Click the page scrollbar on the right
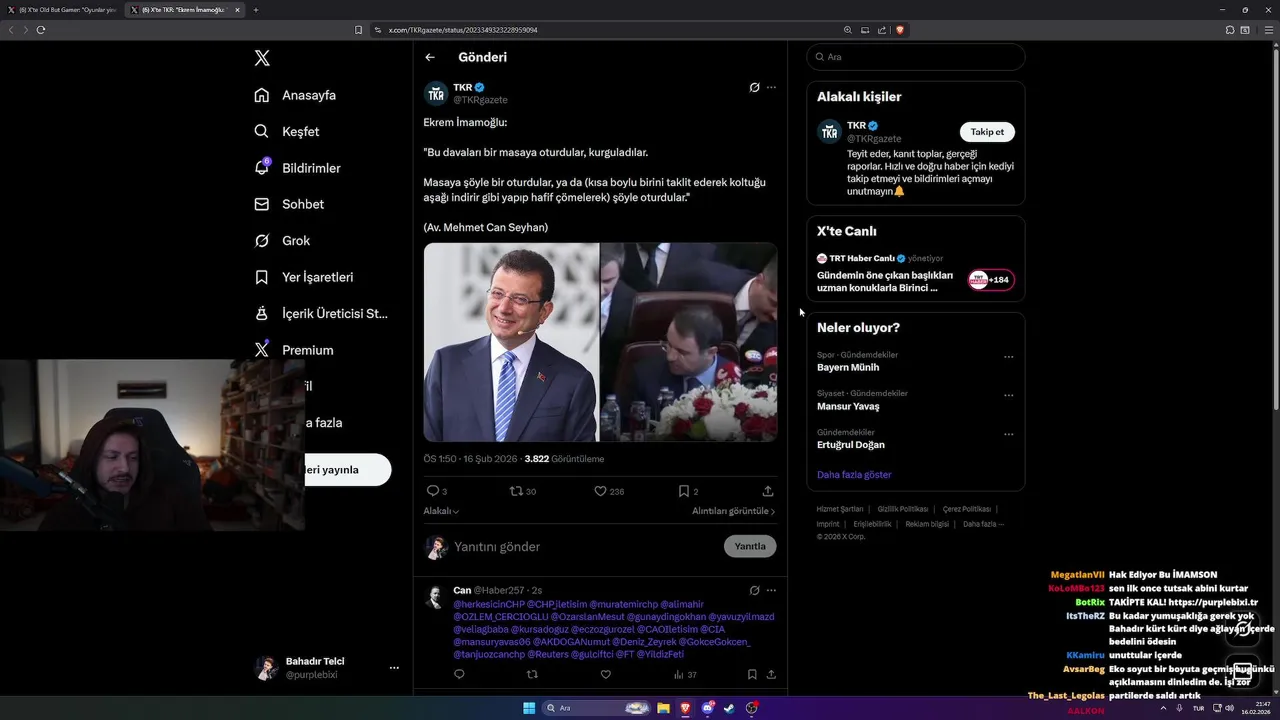 (1275, 230)
